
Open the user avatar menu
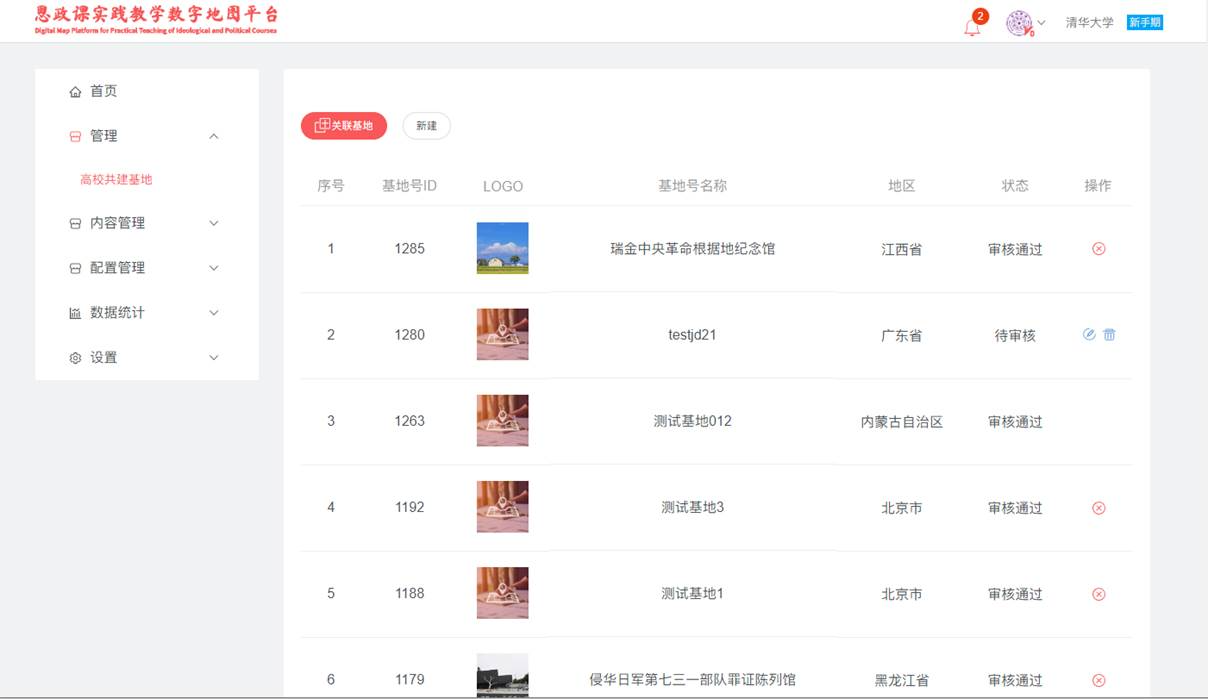(x=1020, y=24)
